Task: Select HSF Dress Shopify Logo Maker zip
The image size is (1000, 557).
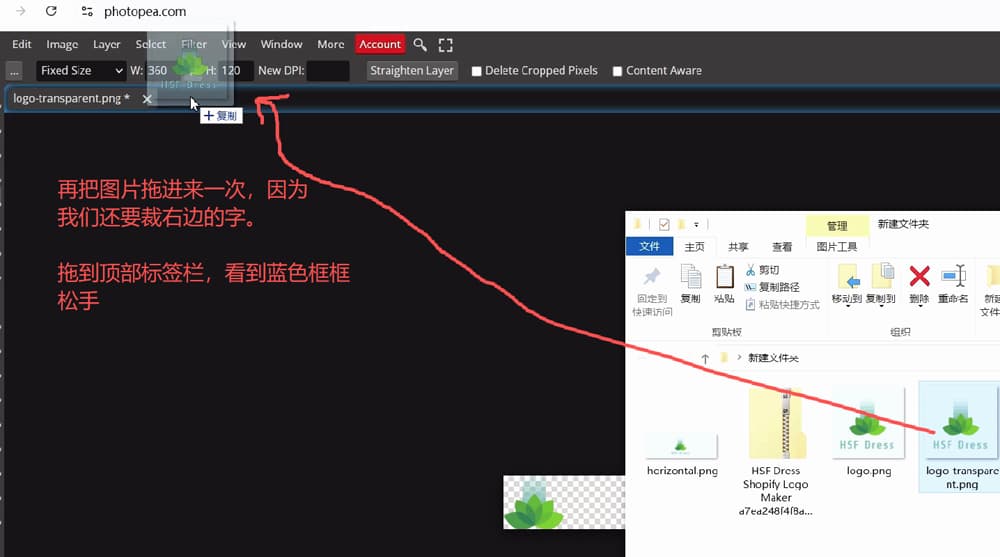Action: [x=776, y=452]
